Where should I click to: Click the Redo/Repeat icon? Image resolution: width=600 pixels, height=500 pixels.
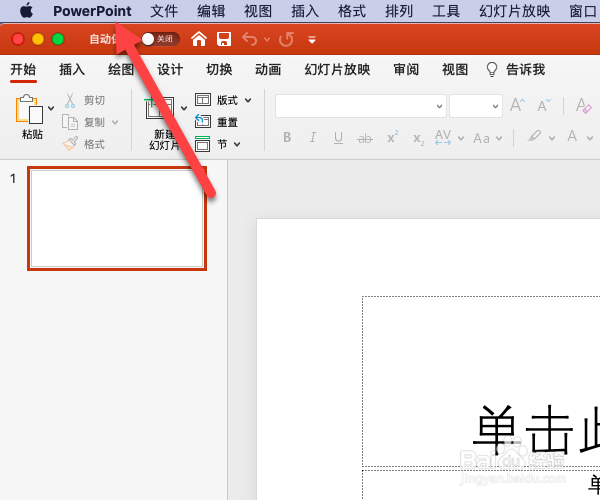tap(286, 39)
